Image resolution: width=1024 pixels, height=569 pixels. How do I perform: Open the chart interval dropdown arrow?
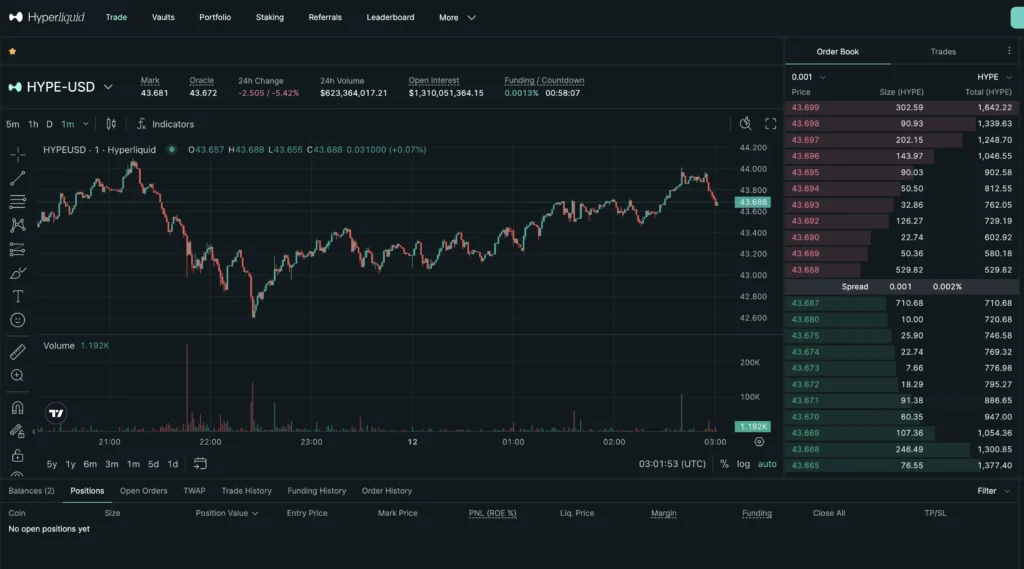pyautogui.click(x=86, y=124)
